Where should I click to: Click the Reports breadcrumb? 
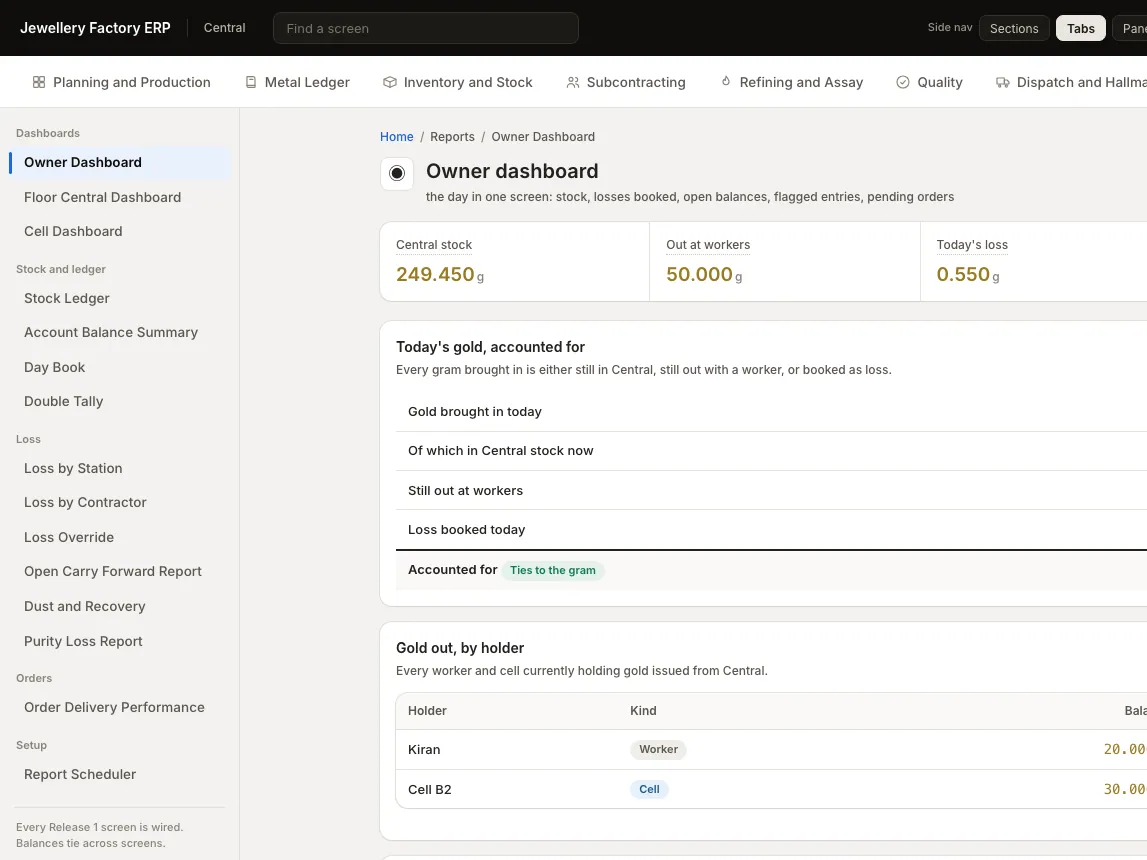452,137
